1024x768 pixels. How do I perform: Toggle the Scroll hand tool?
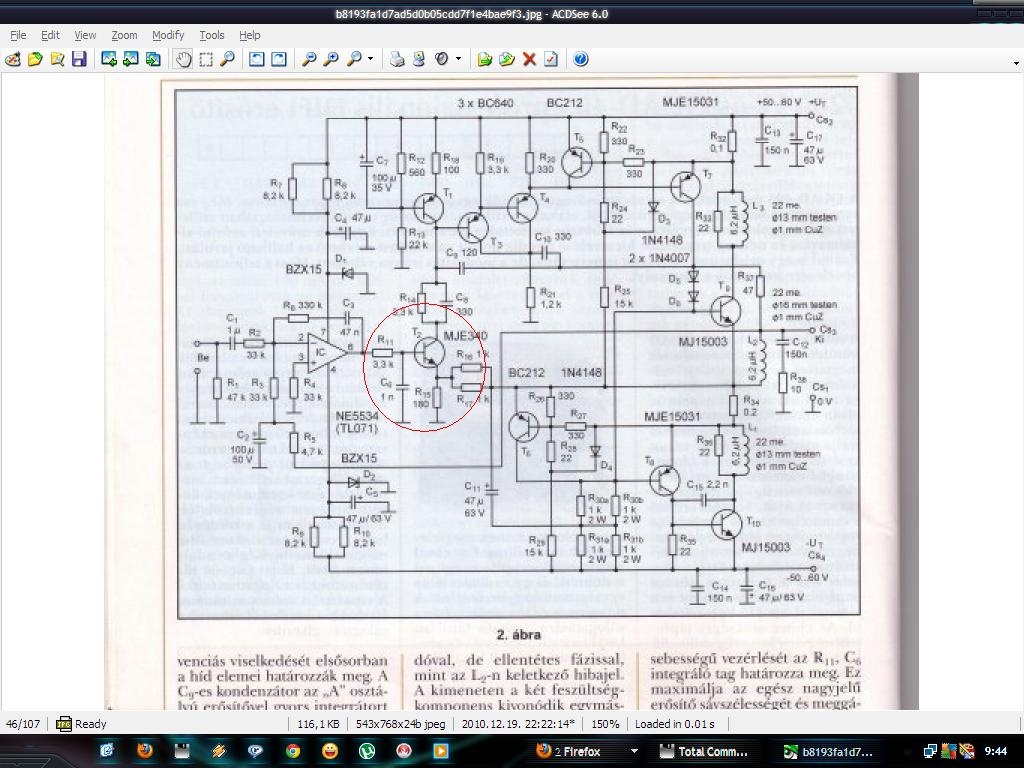[184, 59]
